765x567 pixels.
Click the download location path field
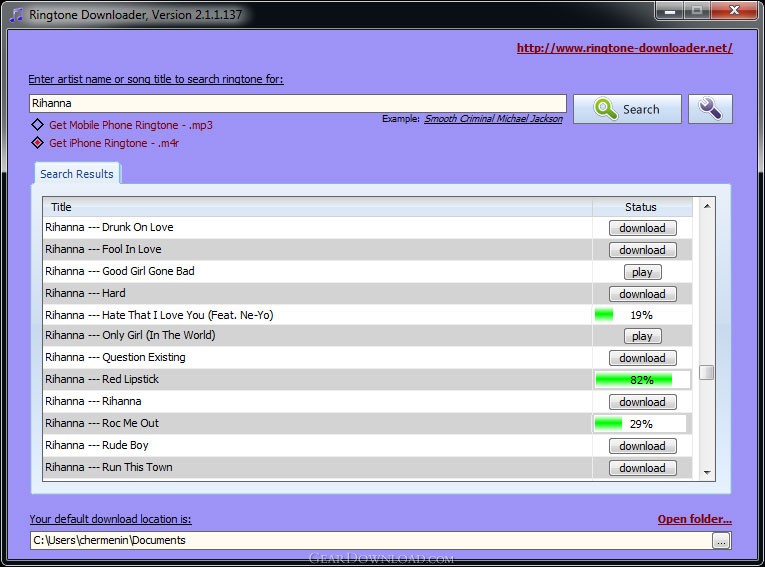coord(371,540)
